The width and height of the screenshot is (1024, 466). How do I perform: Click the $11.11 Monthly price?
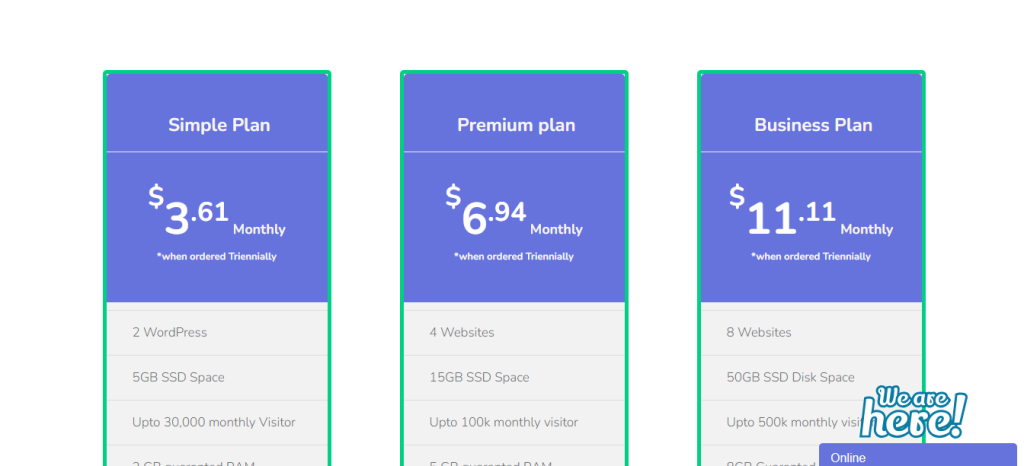click(x=811, y=214)
